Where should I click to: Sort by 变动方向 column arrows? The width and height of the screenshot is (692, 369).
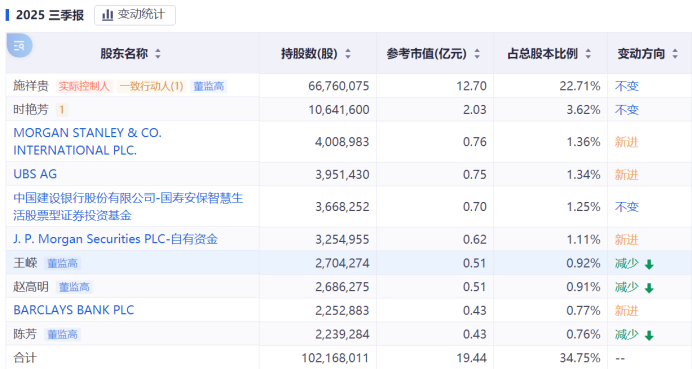point(675,54)
